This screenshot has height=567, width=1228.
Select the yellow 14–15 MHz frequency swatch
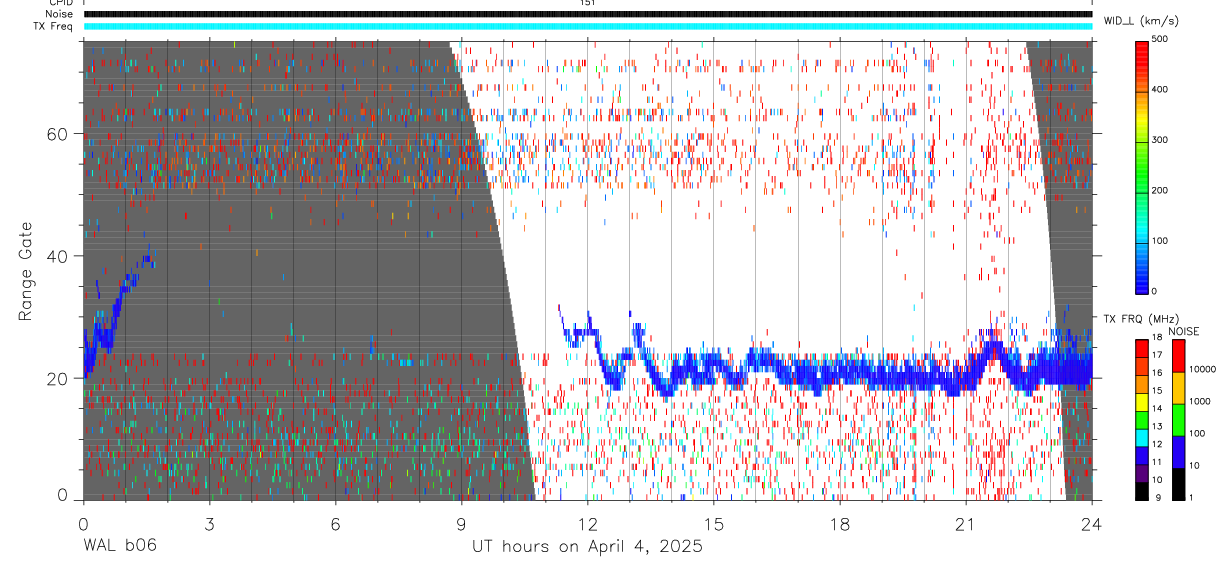tap(1142, 400)
